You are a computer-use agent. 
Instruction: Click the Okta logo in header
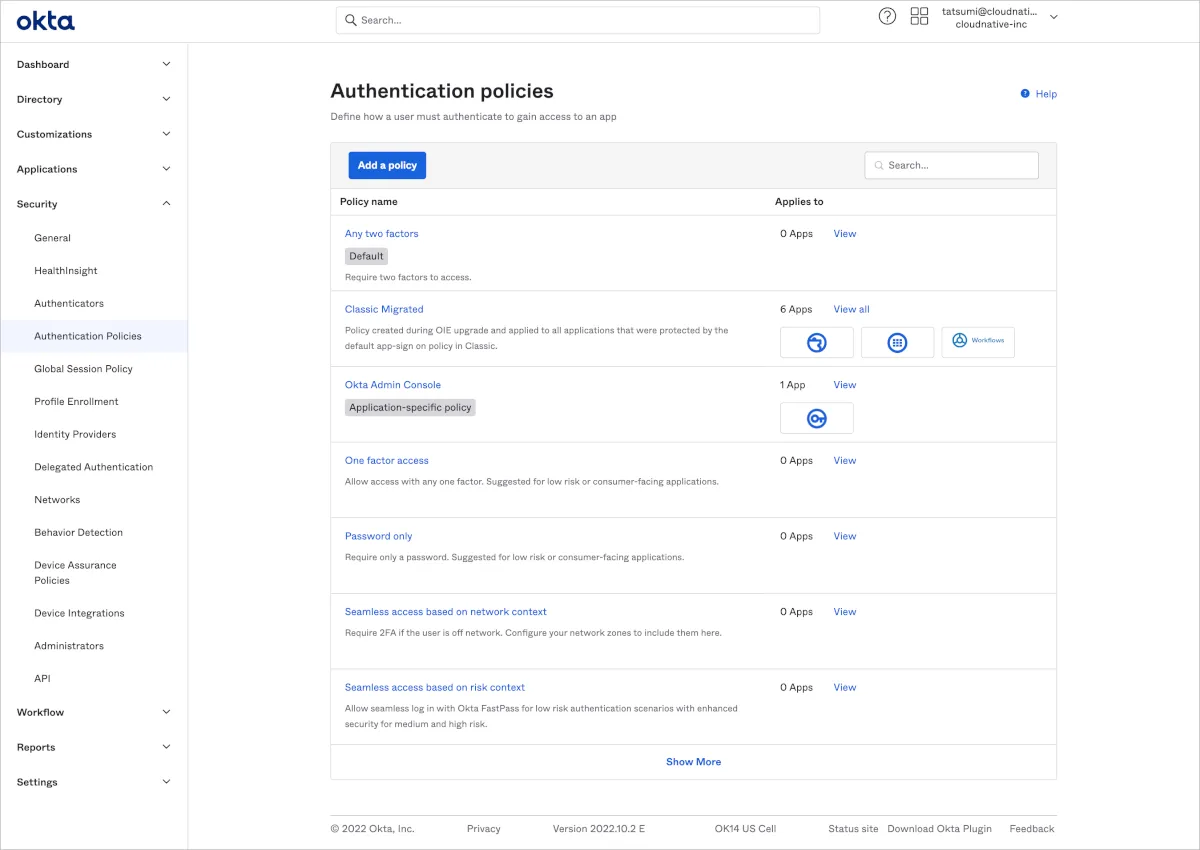point(45,21)
